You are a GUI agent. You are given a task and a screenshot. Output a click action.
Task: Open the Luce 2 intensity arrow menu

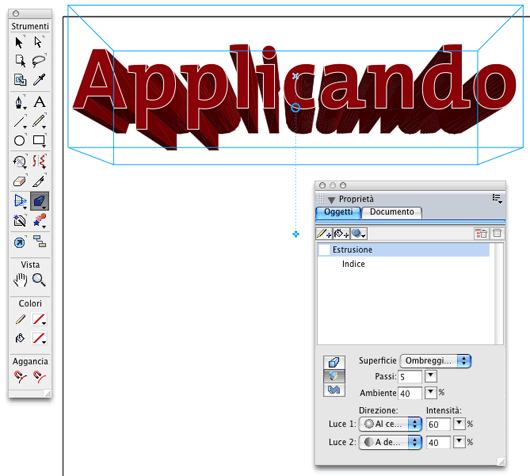tap(459, 442)
